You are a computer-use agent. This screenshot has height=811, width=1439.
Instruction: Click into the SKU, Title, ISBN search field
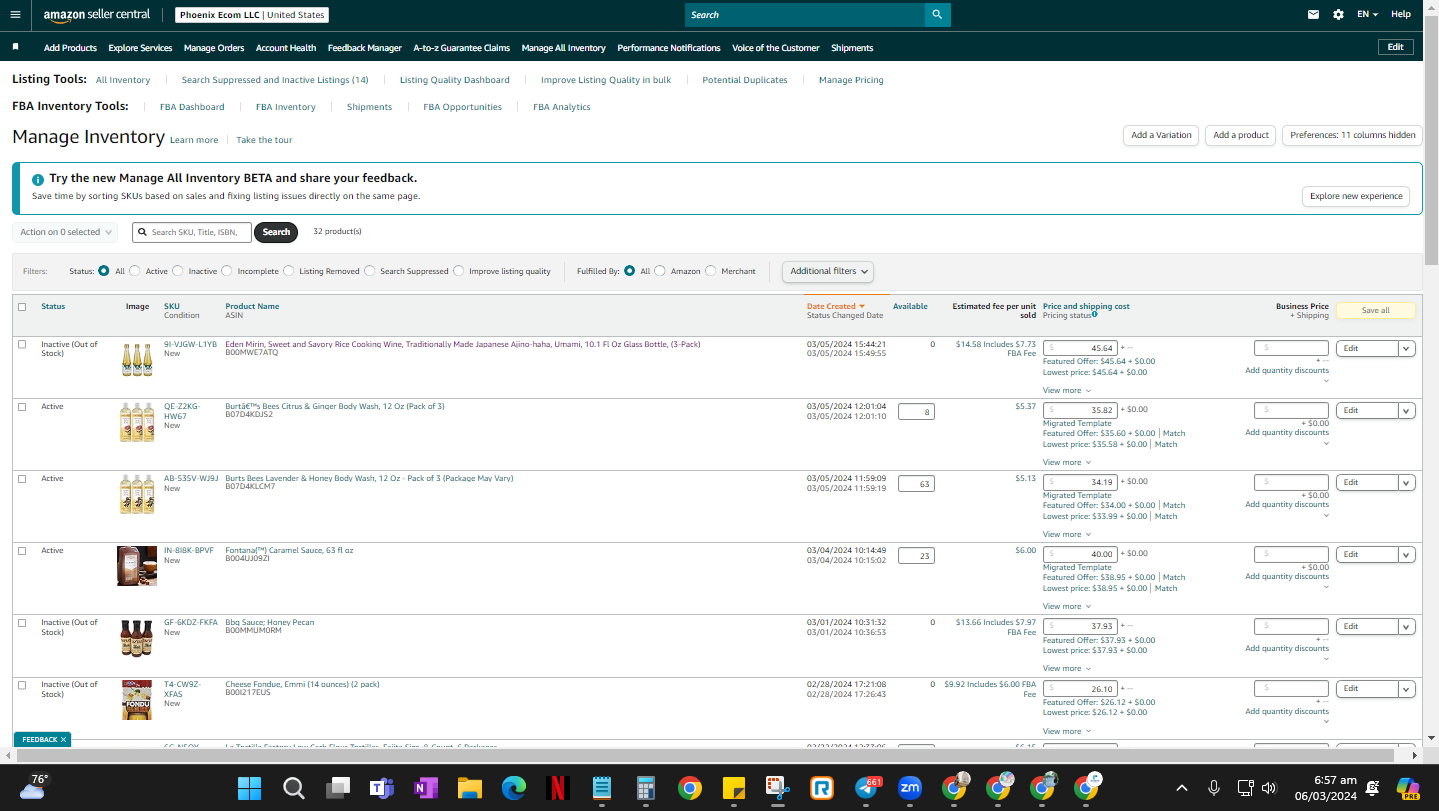192,232
